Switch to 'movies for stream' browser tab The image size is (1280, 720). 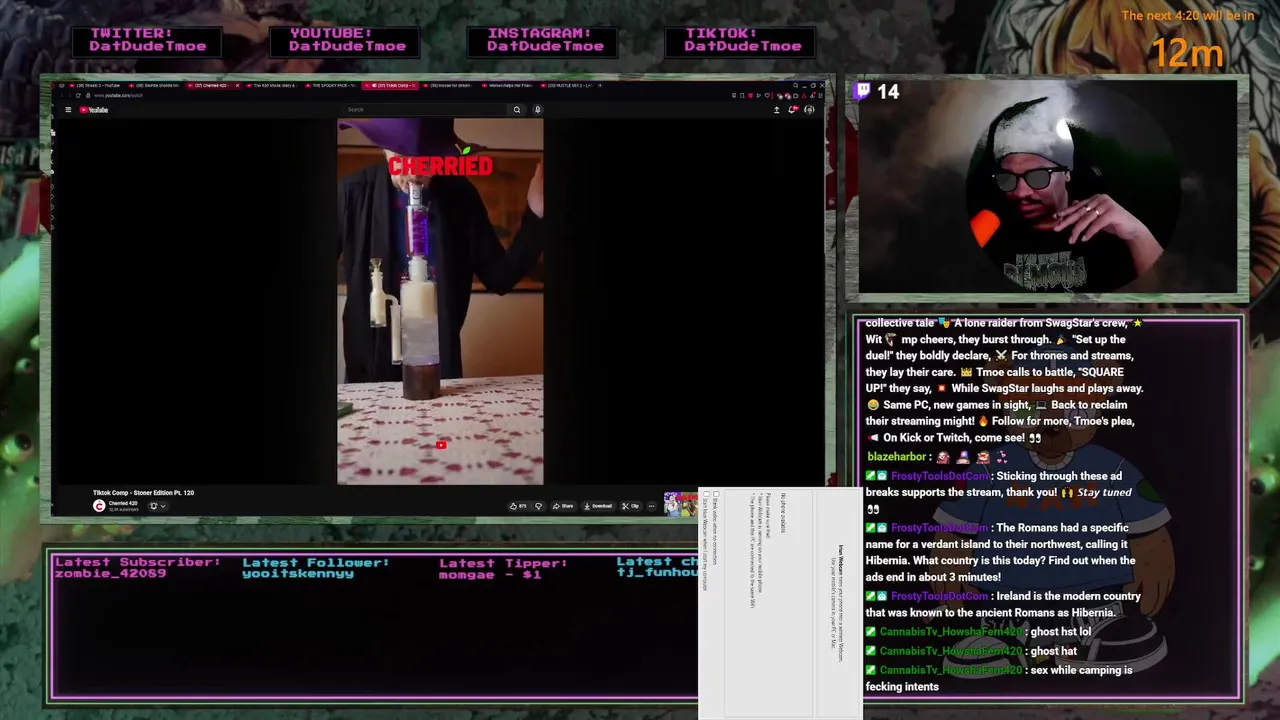[x=450, y=86]
